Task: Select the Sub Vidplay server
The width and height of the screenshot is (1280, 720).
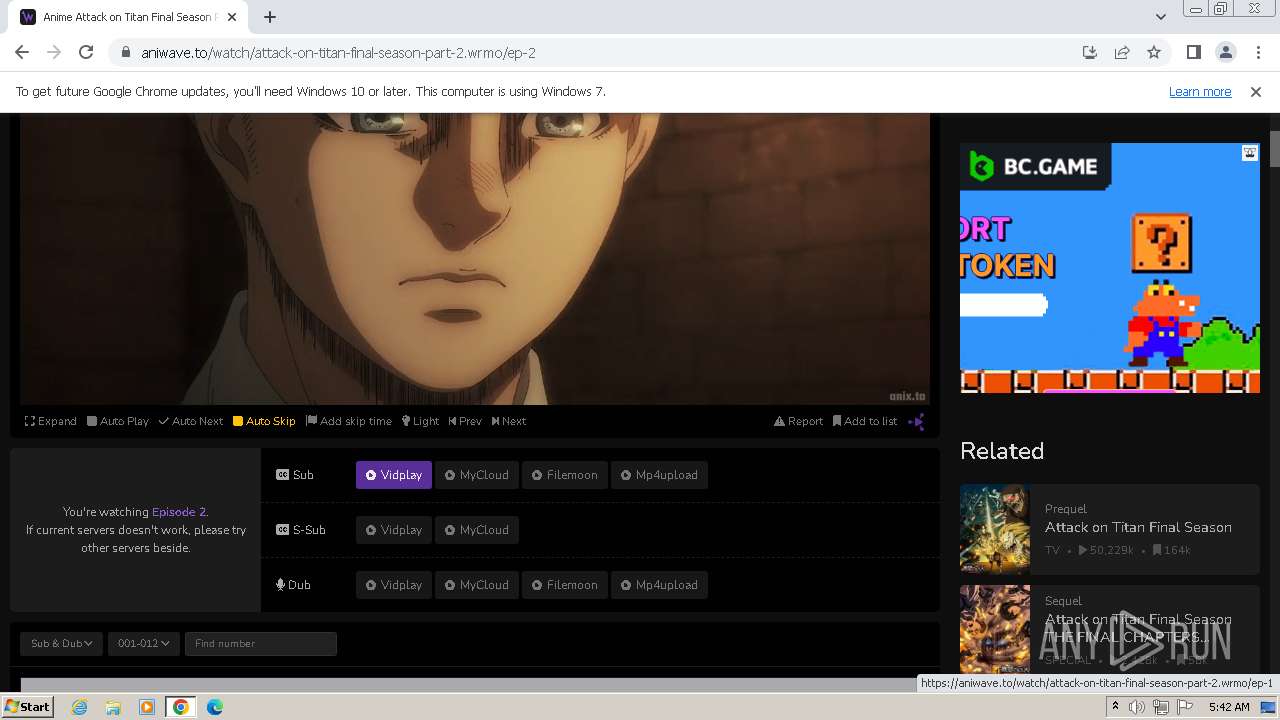Action: [x=394, y=475]
